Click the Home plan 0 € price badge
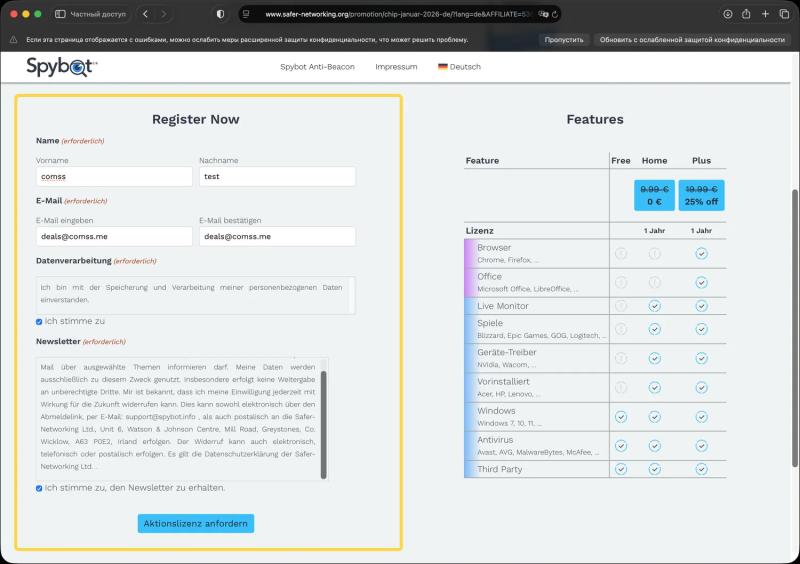This screenshot has width=800, height=564. [654, 195]
